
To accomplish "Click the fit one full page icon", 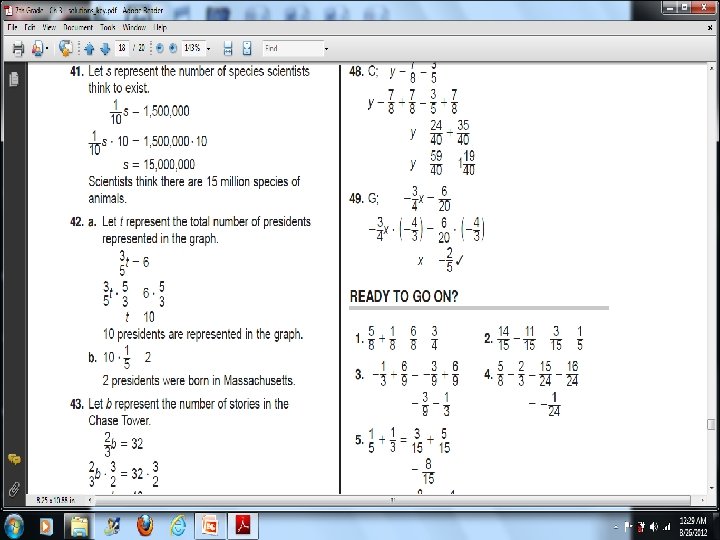I will tap(247, 48).
